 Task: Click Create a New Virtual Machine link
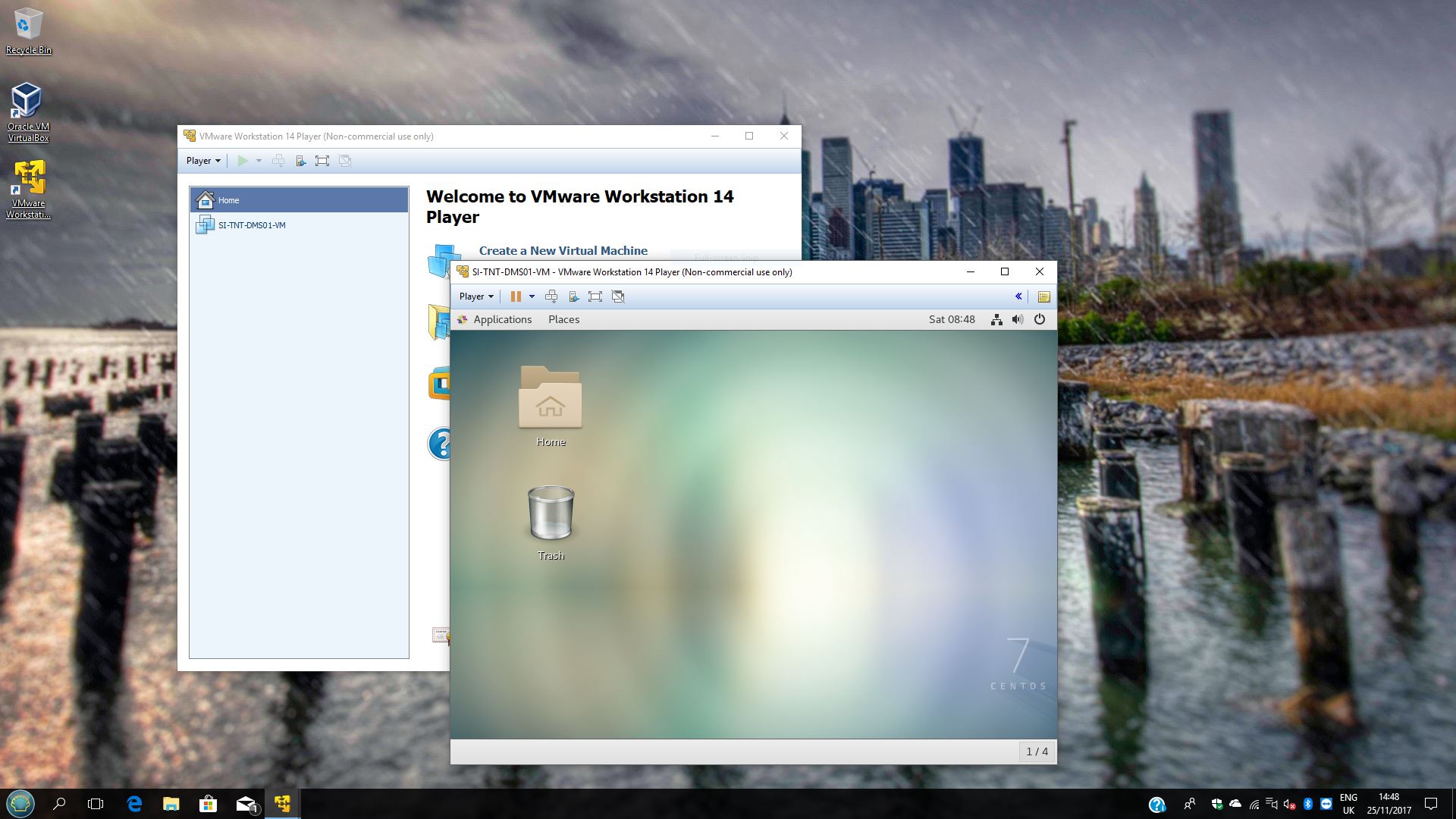point(563,251)
